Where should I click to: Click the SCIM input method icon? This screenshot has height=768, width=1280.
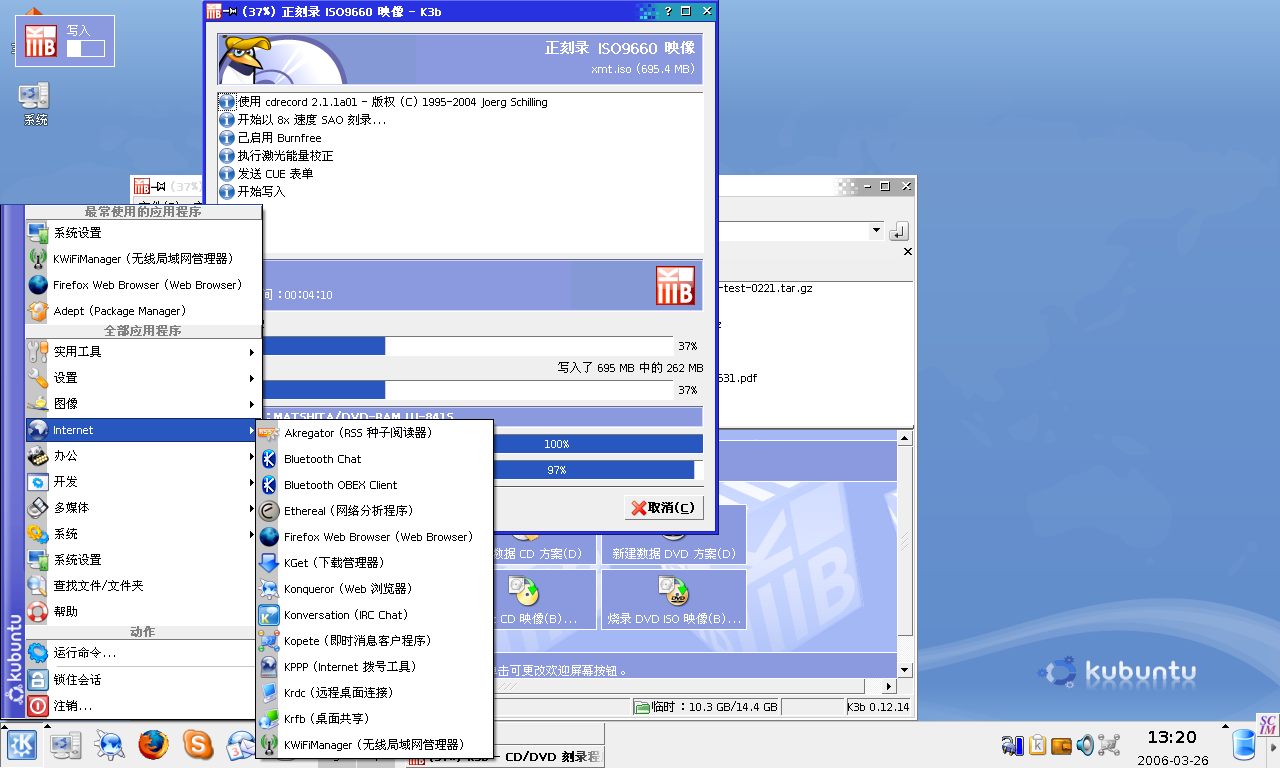[1267, 725]
